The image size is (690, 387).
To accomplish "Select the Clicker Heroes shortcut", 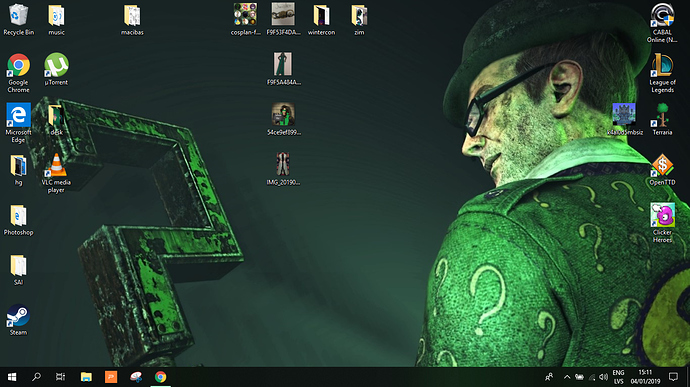I will (662, 223).
